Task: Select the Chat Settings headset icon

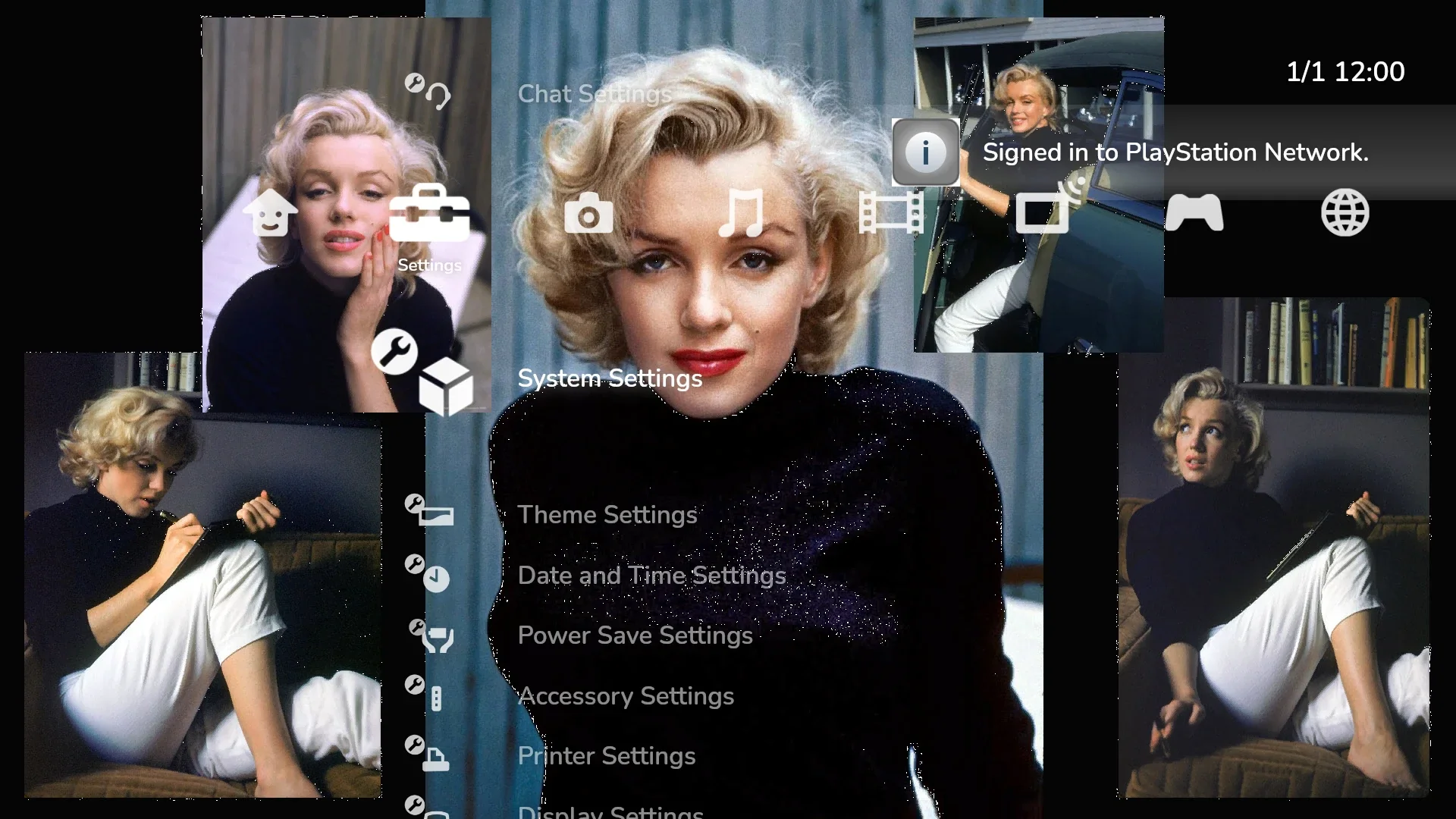Action: pyautogui.click(x=427, y=92)
